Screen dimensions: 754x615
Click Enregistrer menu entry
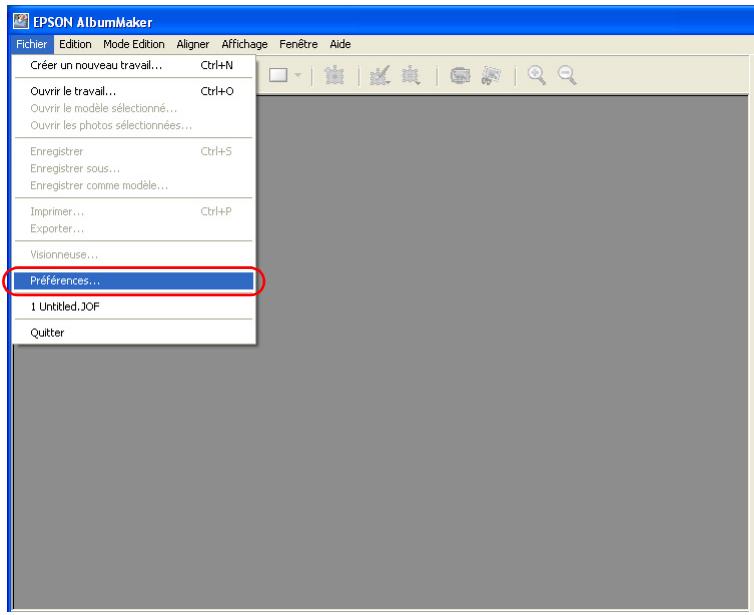pyautogui.click(x=134, y=151)
